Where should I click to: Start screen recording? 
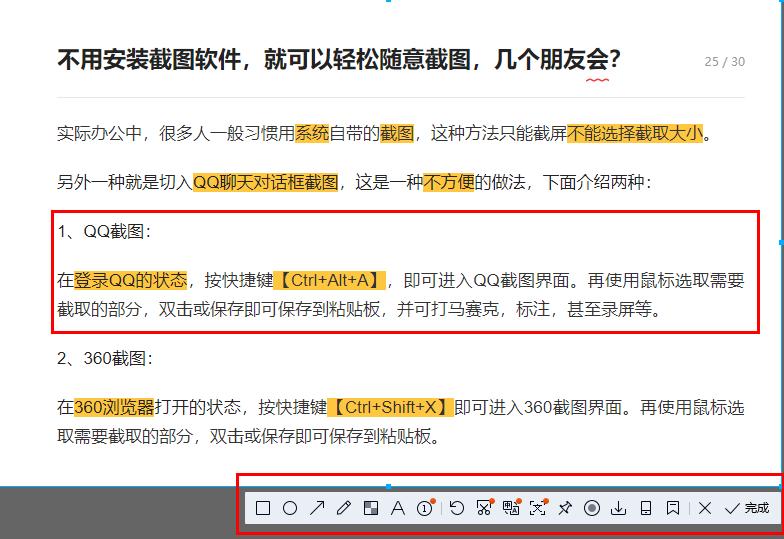click(592, 508)
